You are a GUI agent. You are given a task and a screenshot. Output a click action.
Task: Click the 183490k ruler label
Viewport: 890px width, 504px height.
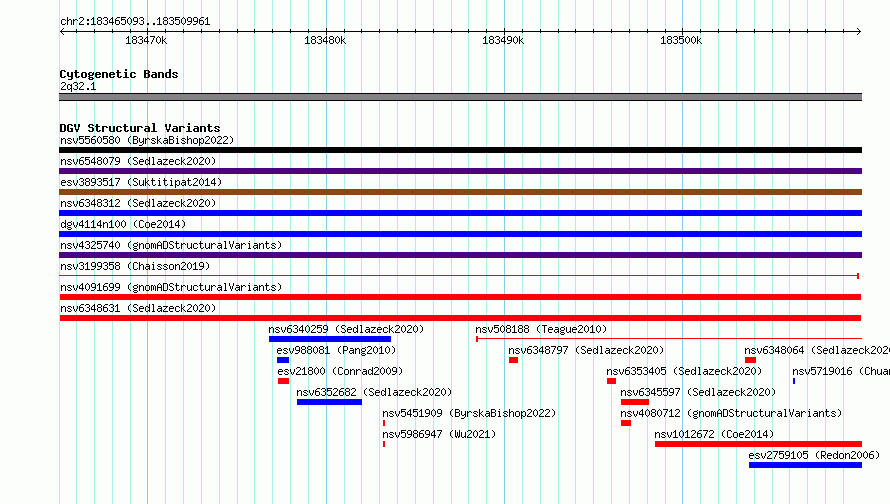(503, 40)
